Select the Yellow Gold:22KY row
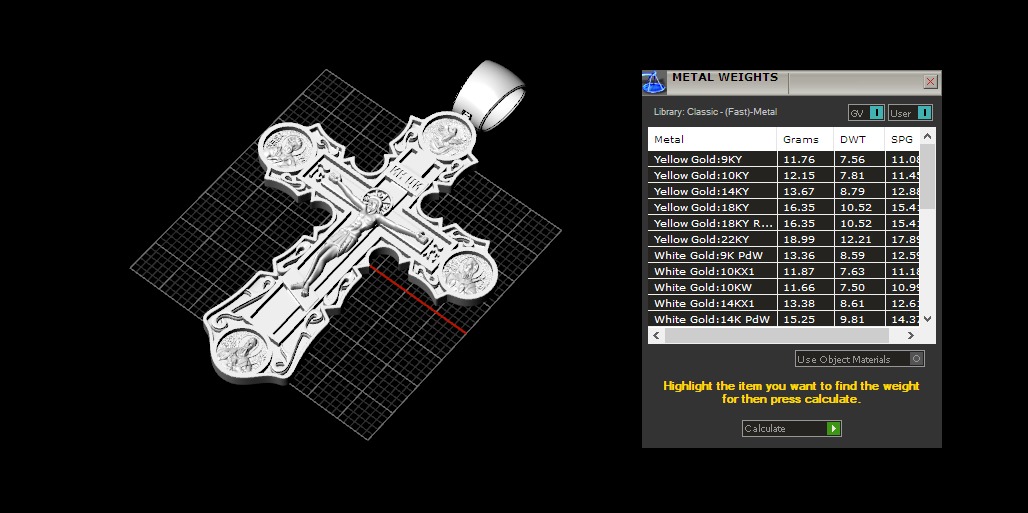This screenshot has width=1028, height=513. click(x=783, y=239)
